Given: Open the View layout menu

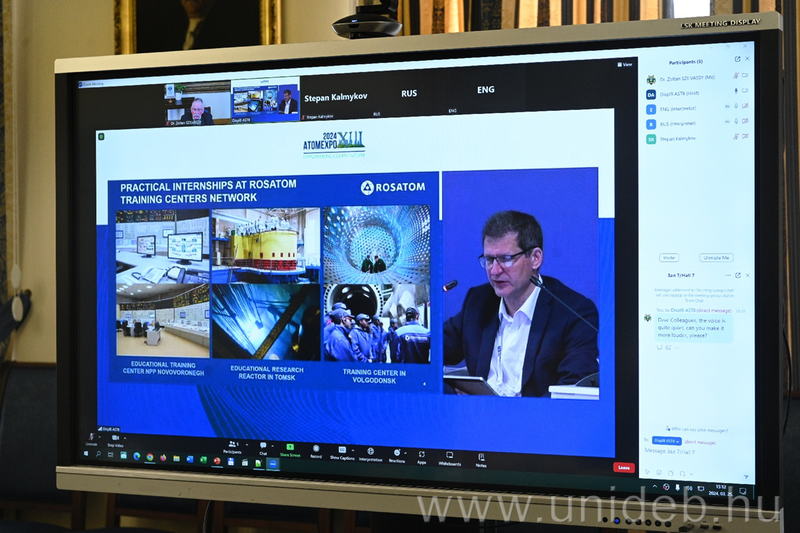Looking at the screenshot, I should click(626, 64).
